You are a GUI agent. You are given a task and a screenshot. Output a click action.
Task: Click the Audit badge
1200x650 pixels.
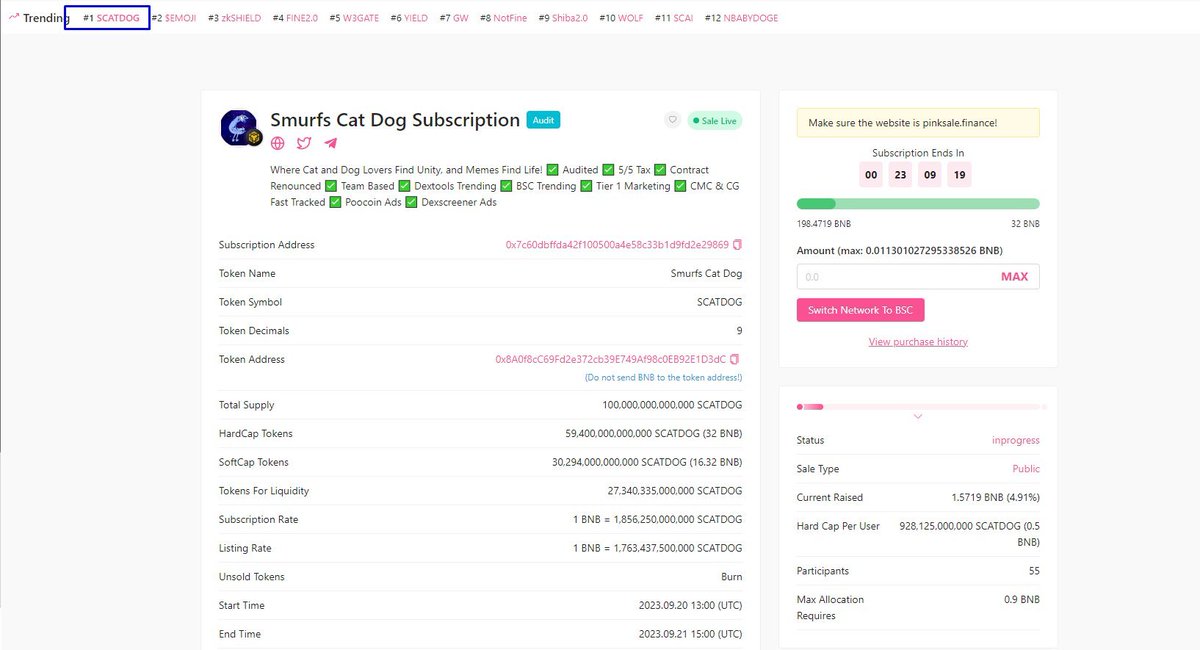[544, 120]
